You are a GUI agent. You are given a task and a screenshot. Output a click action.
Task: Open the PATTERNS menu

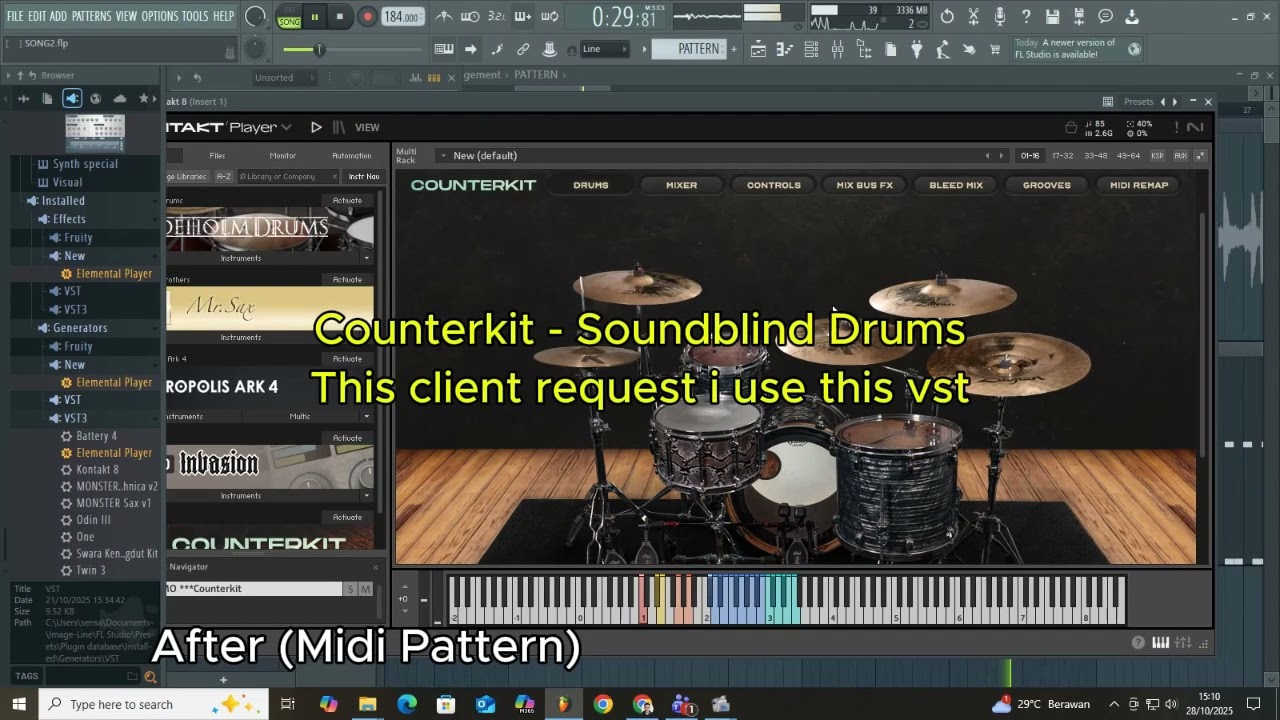coord(91,17)
